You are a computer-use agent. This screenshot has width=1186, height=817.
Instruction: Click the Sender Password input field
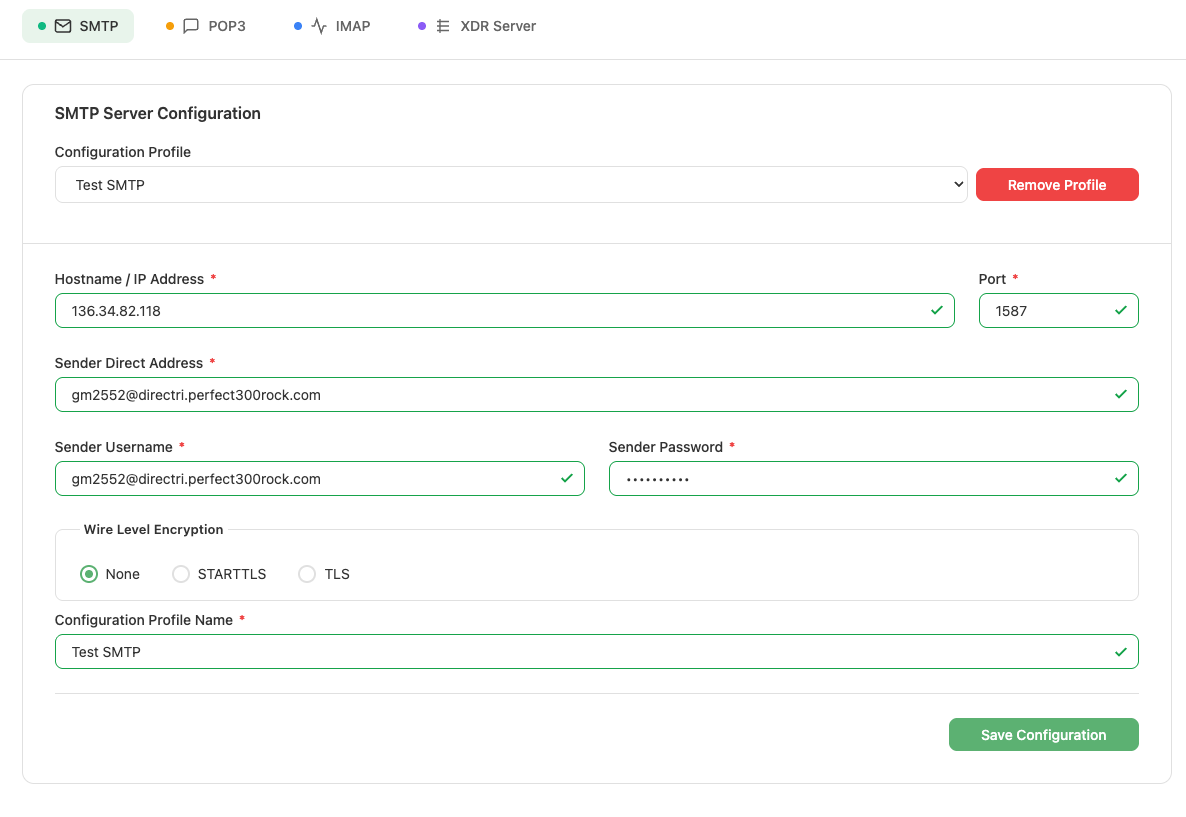[x=874, y=478]
